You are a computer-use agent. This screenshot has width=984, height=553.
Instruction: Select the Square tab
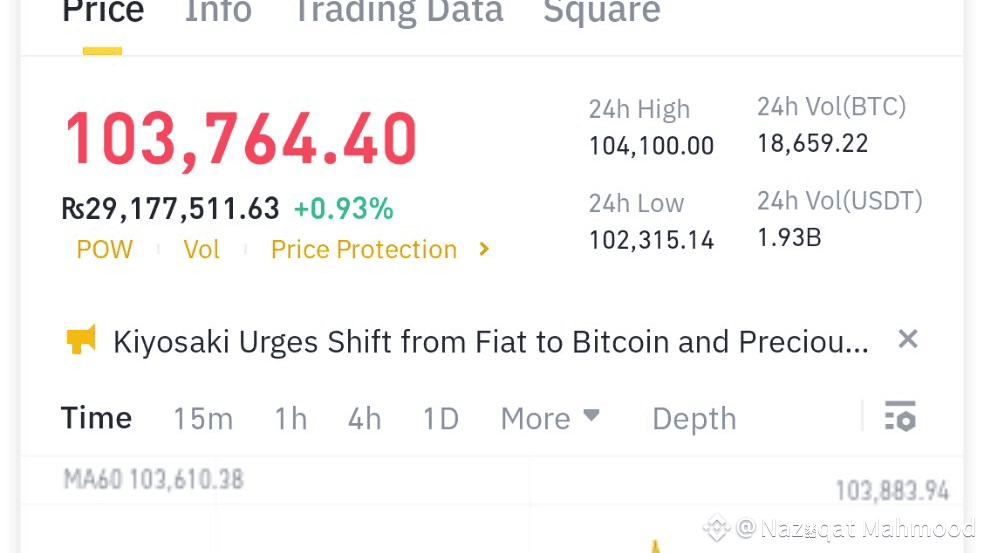pos(601,12)
